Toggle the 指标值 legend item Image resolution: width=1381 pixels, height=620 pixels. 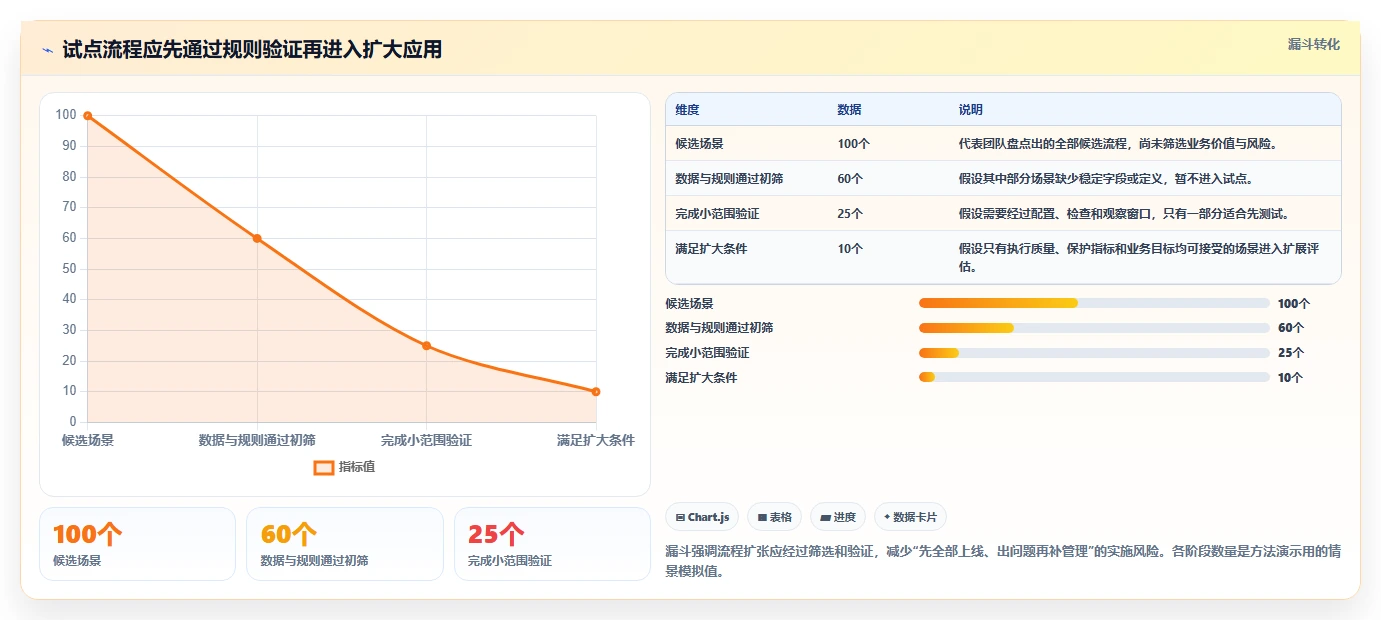tap(345, 467)
